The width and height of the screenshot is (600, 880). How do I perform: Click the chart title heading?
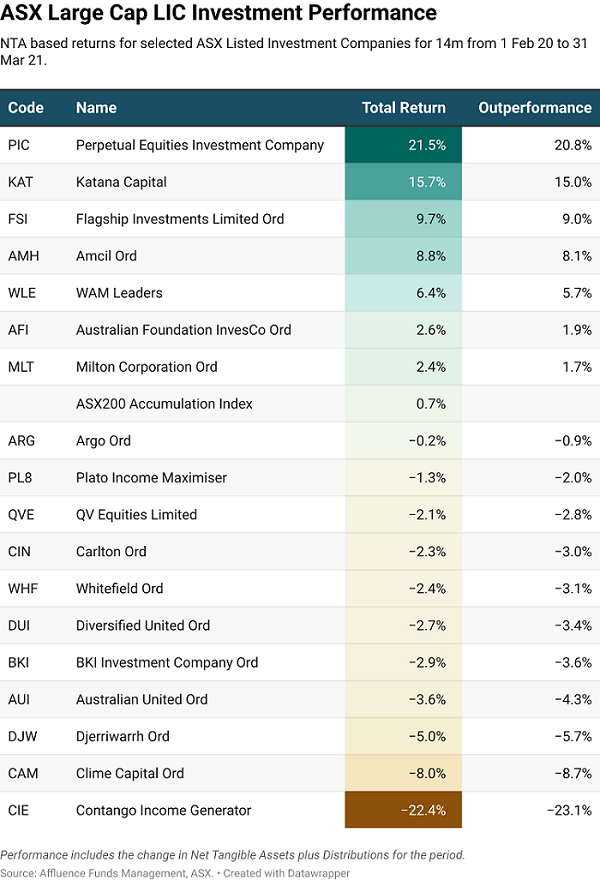(219, 13)
